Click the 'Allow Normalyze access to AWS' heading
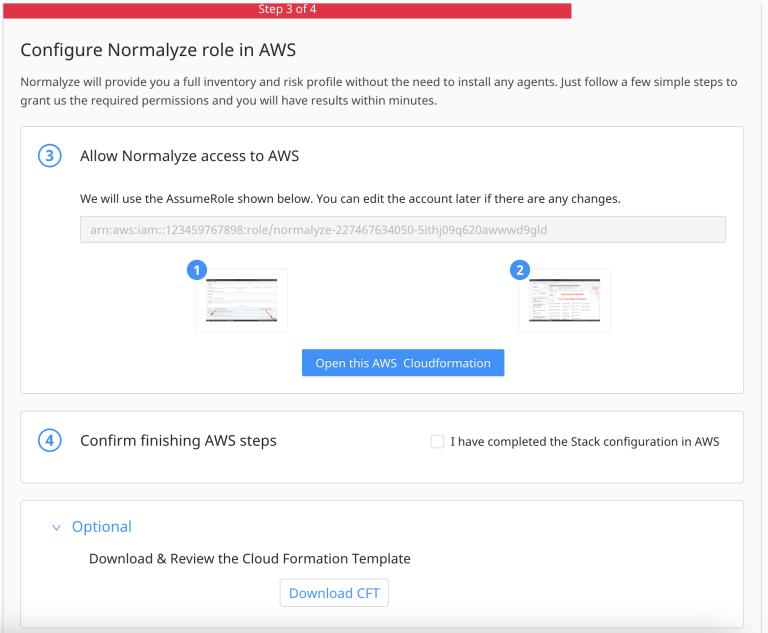Viewport: 768px width, 633px height. [189, 156]
